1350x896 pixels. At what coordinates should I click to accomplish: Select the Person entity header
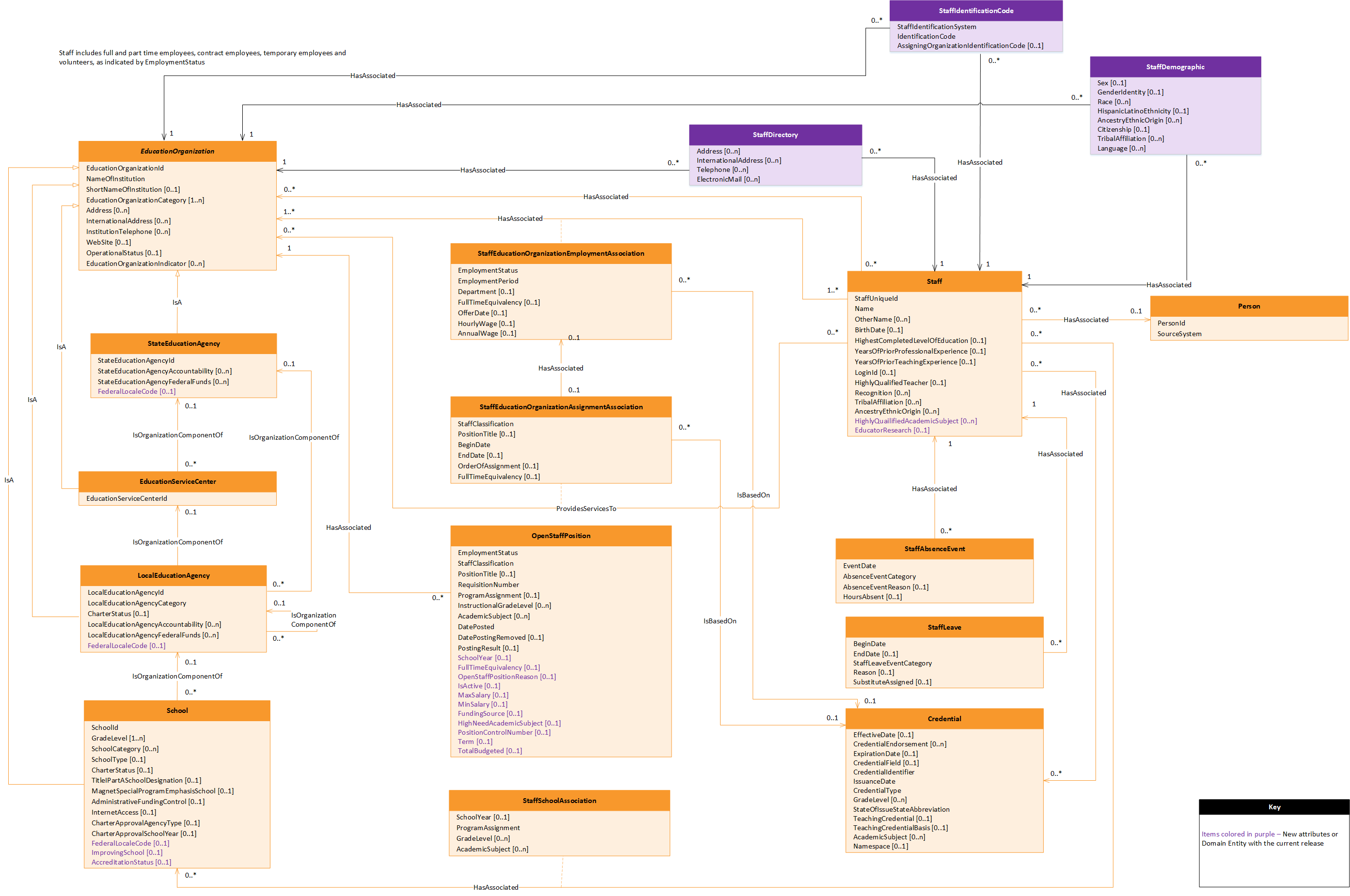(1248, 306)
